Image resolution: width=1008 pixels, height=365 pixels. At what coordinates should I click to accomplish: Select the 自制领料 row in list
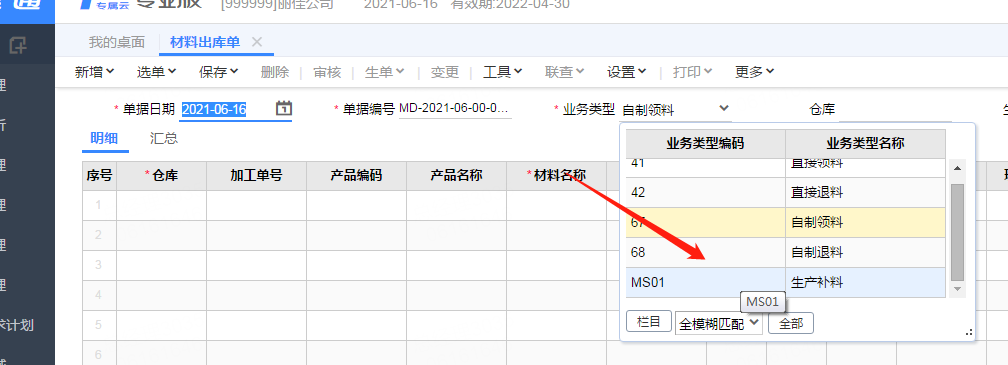point(786,222)
